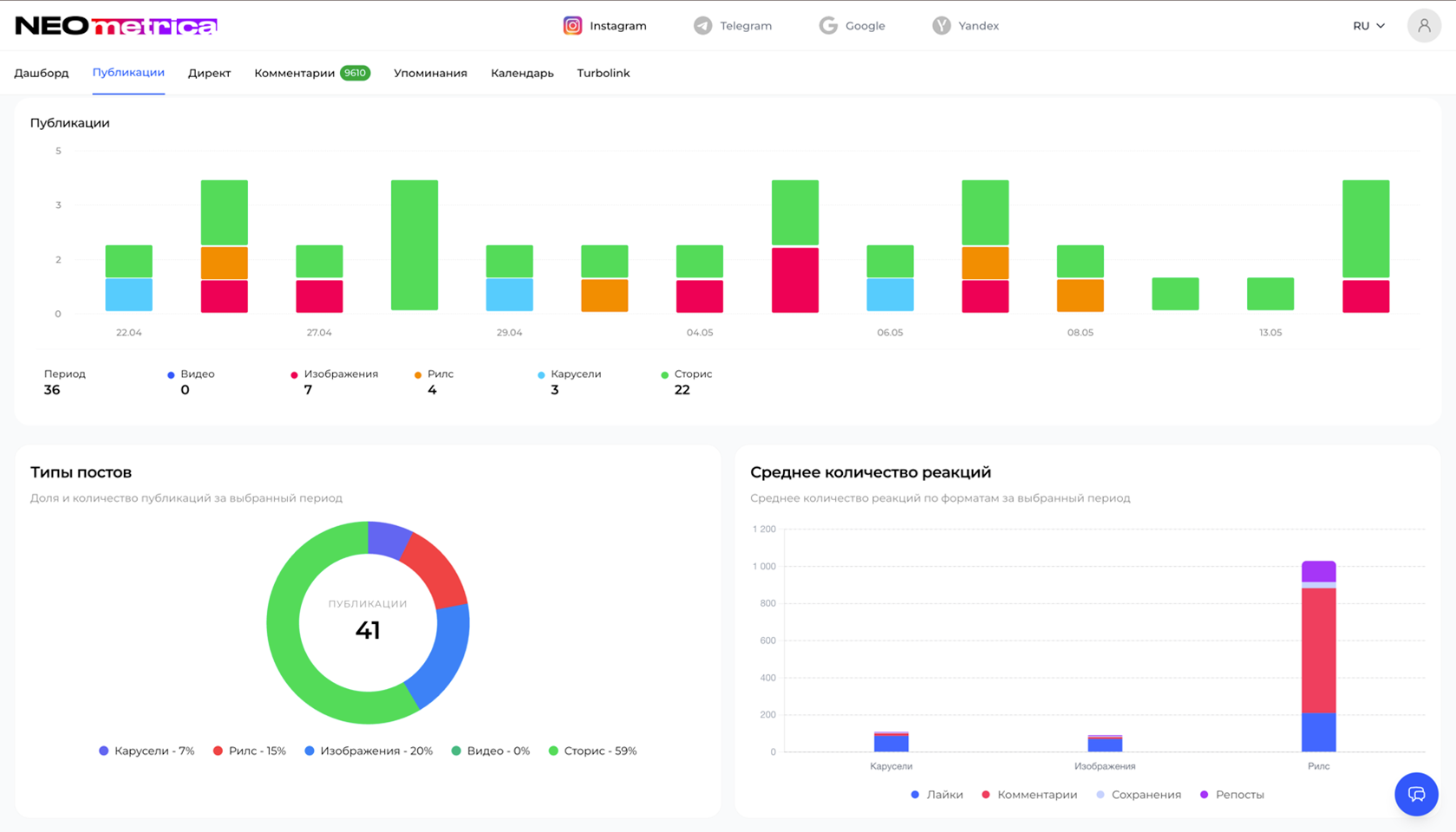1456x832 pixels.
Task: Click the 04.05 publications bar
Action: [700, 278]
